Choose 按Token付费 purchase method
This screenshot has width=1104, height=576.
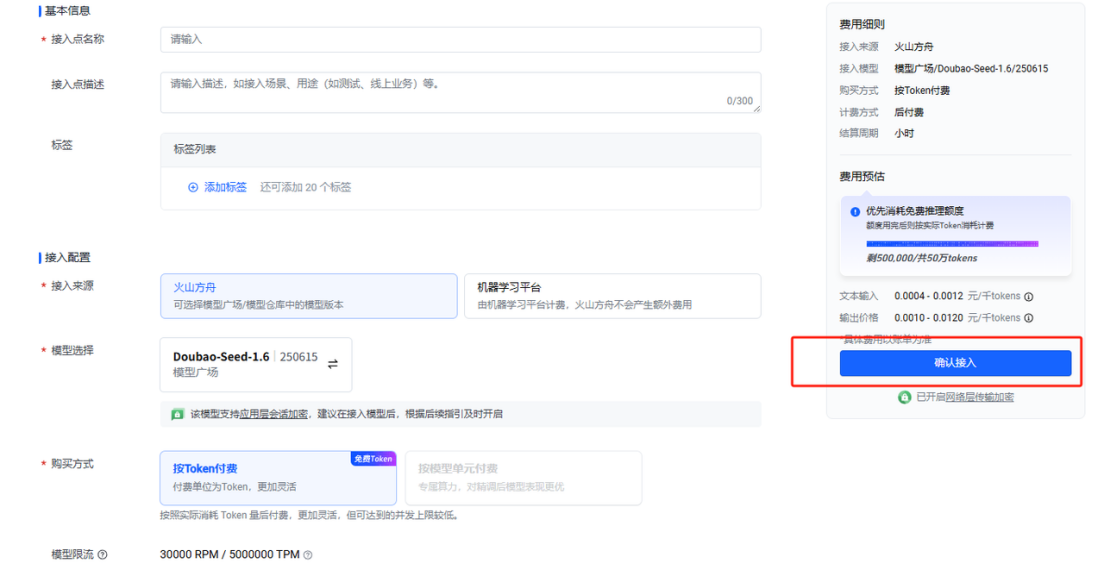[277, 477]
